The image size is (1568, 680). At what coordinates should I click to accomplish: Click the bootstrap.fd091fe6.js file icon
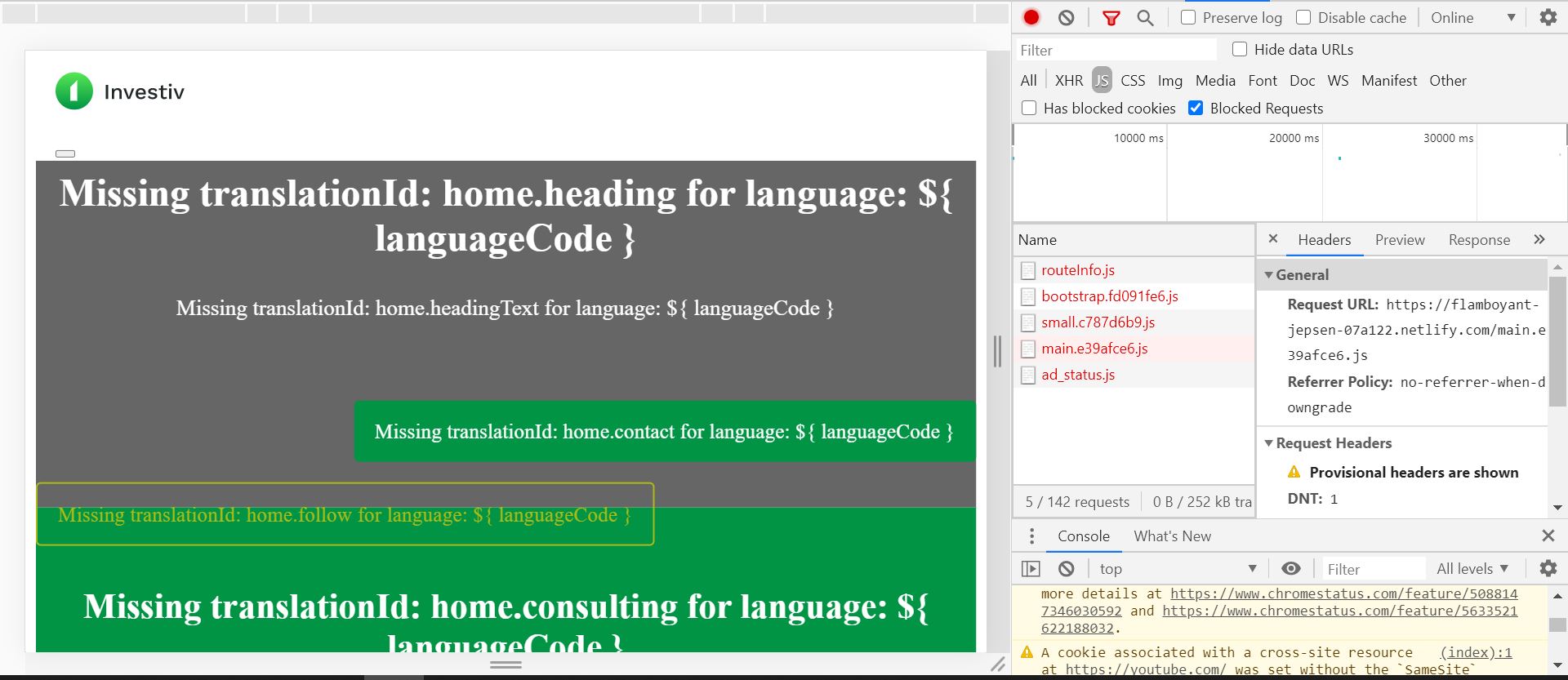(1028, 296)
